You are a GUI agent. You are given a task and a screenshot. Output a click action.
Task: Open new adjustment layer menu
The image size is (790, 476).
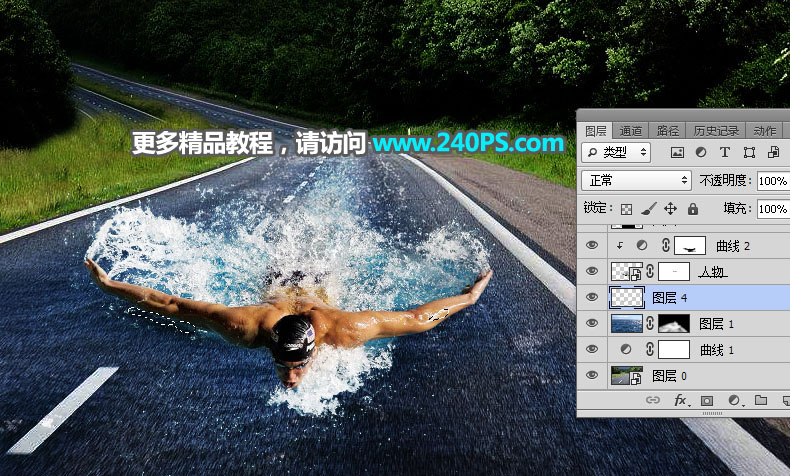click(733, 400)
